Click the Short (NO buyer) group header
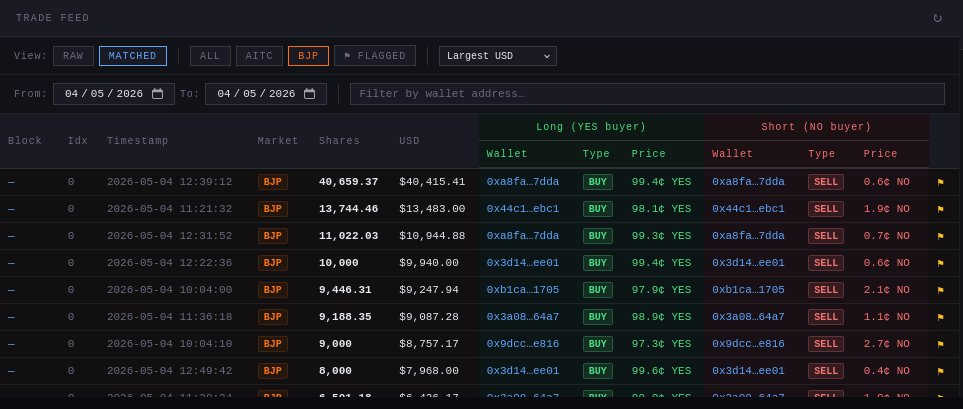963x409 pixels. (x=816, y=127)
